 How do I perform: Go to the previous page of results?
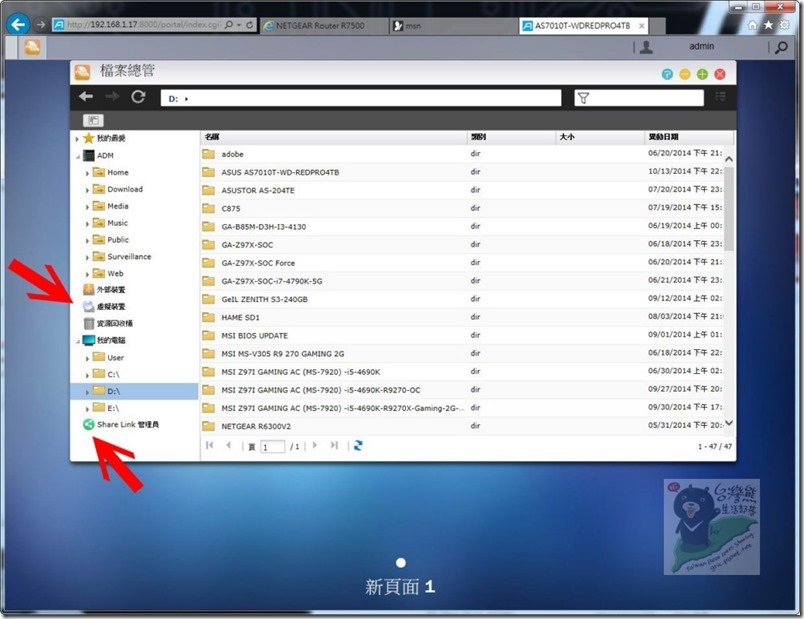(229, 445)
